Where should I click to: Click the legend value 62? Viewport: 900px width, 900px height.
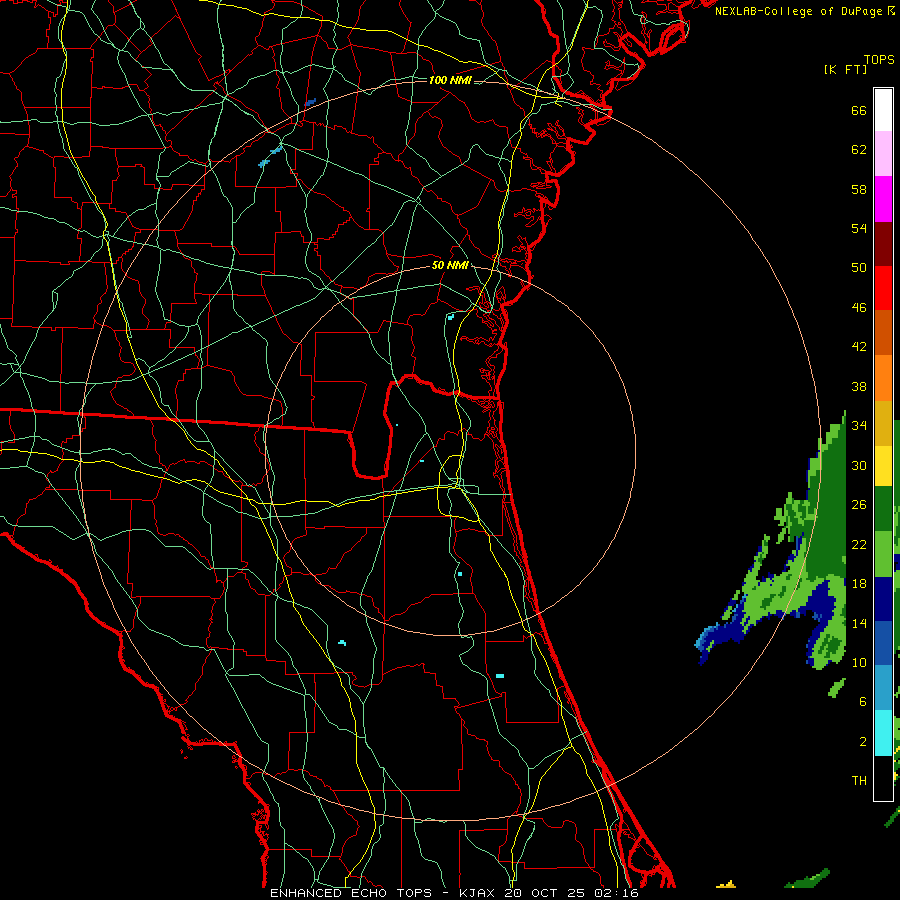[859, 150]
